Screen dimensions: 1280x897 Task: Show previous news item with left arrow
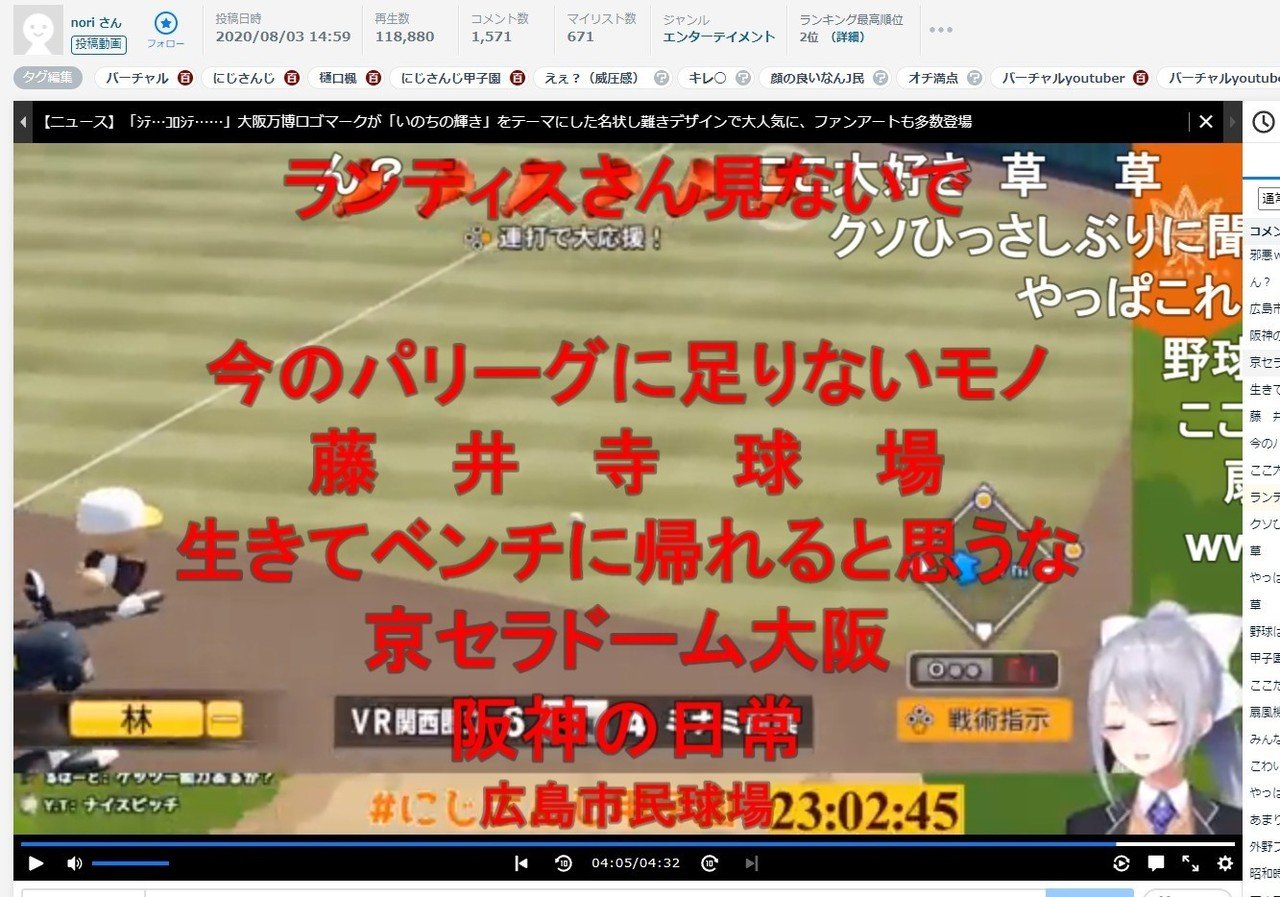tap(23, 122)
